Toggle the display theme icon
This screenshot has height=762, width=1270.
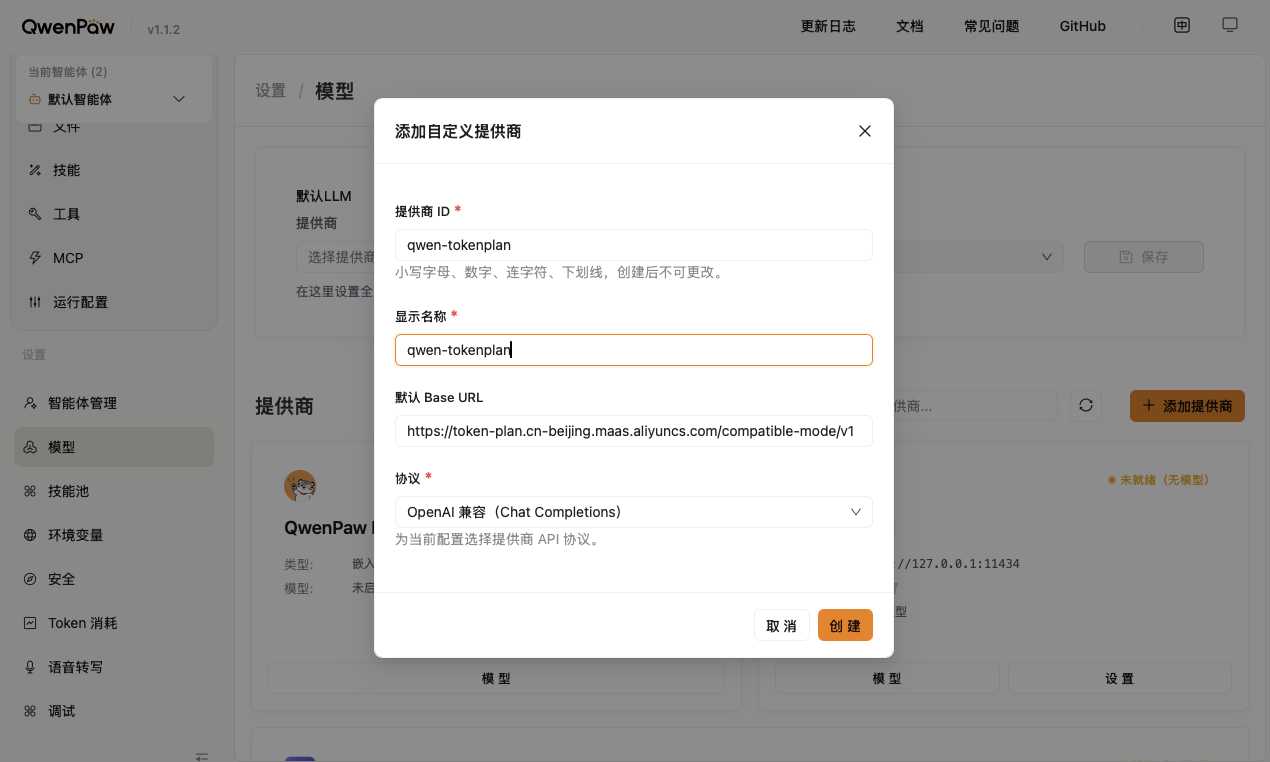pyautogui.click(x=1229, y=25)
